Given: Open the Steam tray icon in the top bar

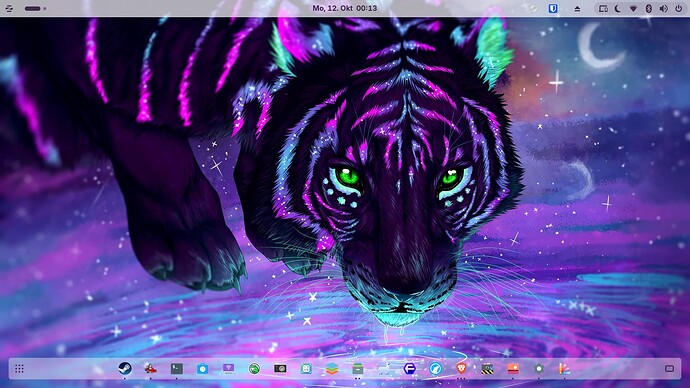Looking at the screenshot, I should [533, 8].
